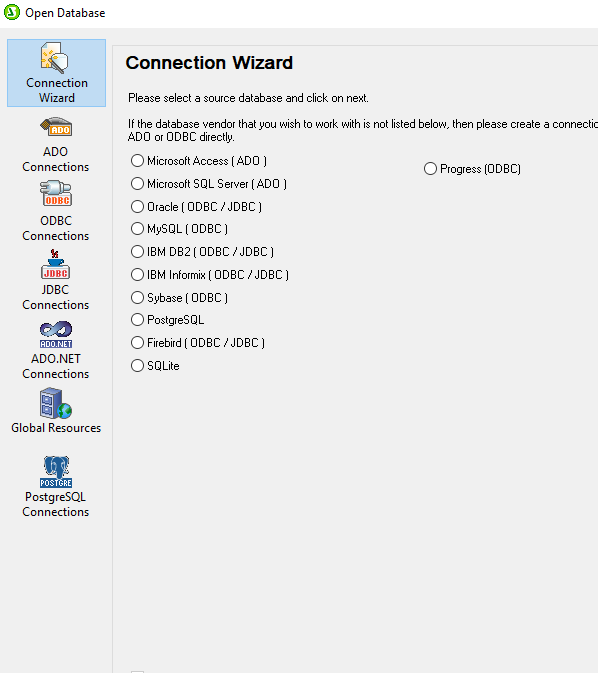Select Microsoft Access (ADO) radio button
The width and height of the screenshot is (598, 673).
(x=137, y=161)
